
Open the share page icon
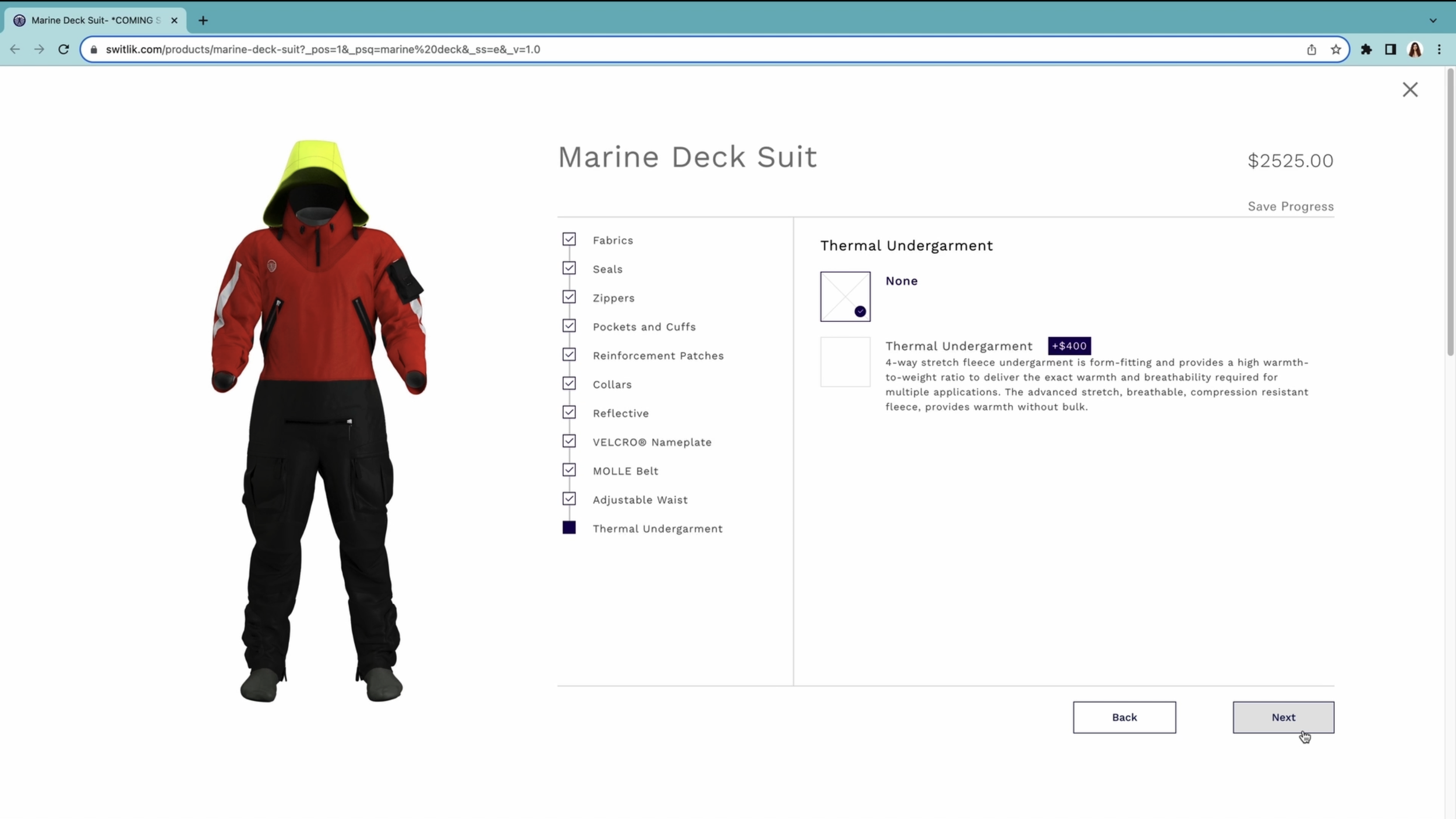tap(1311, 49)
